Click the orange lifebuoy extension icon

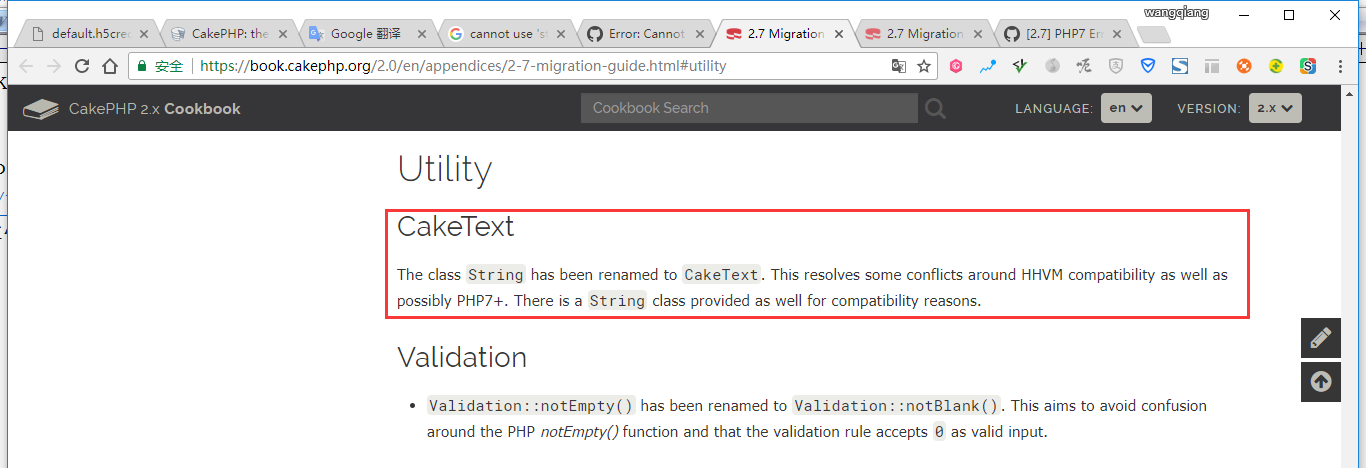point(1244,66)
